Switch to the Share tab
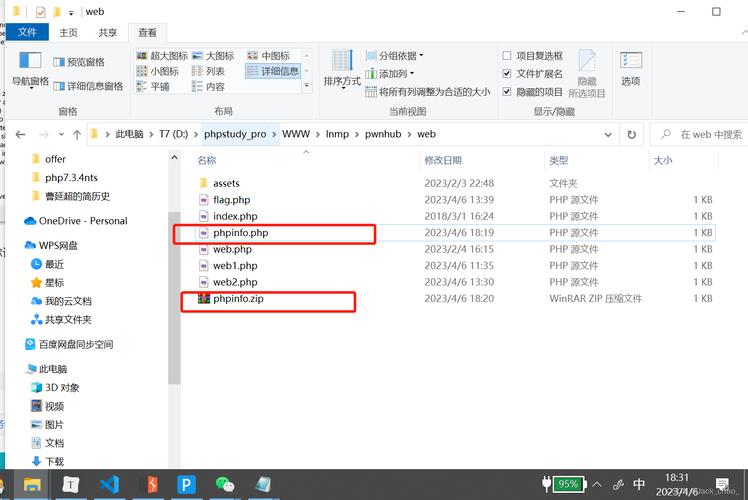Screen dimensions: 748x500 pyautogui.click(x=107, y=32)
